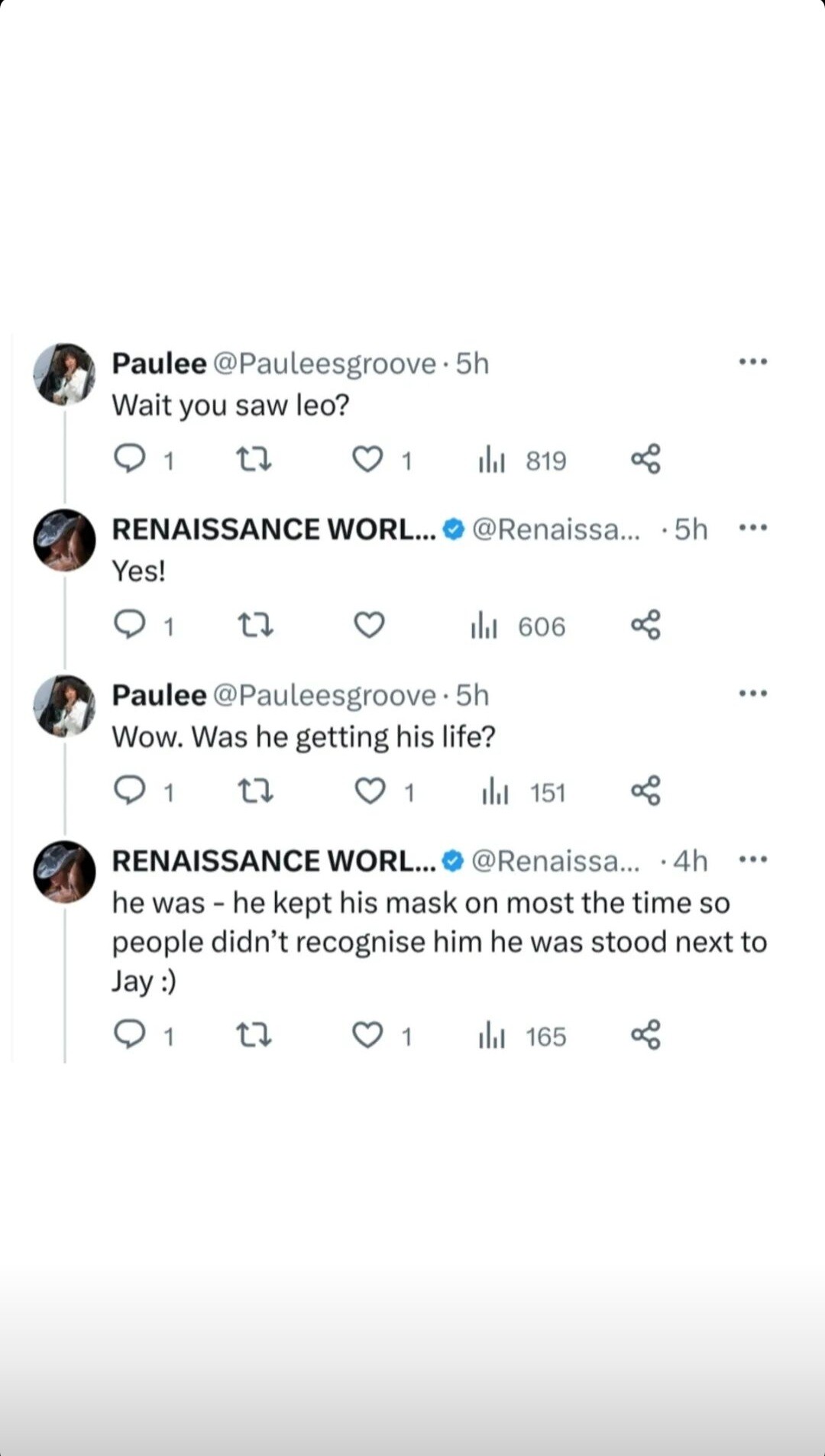Open more options on first Paulee tweet

click(752, 362)
